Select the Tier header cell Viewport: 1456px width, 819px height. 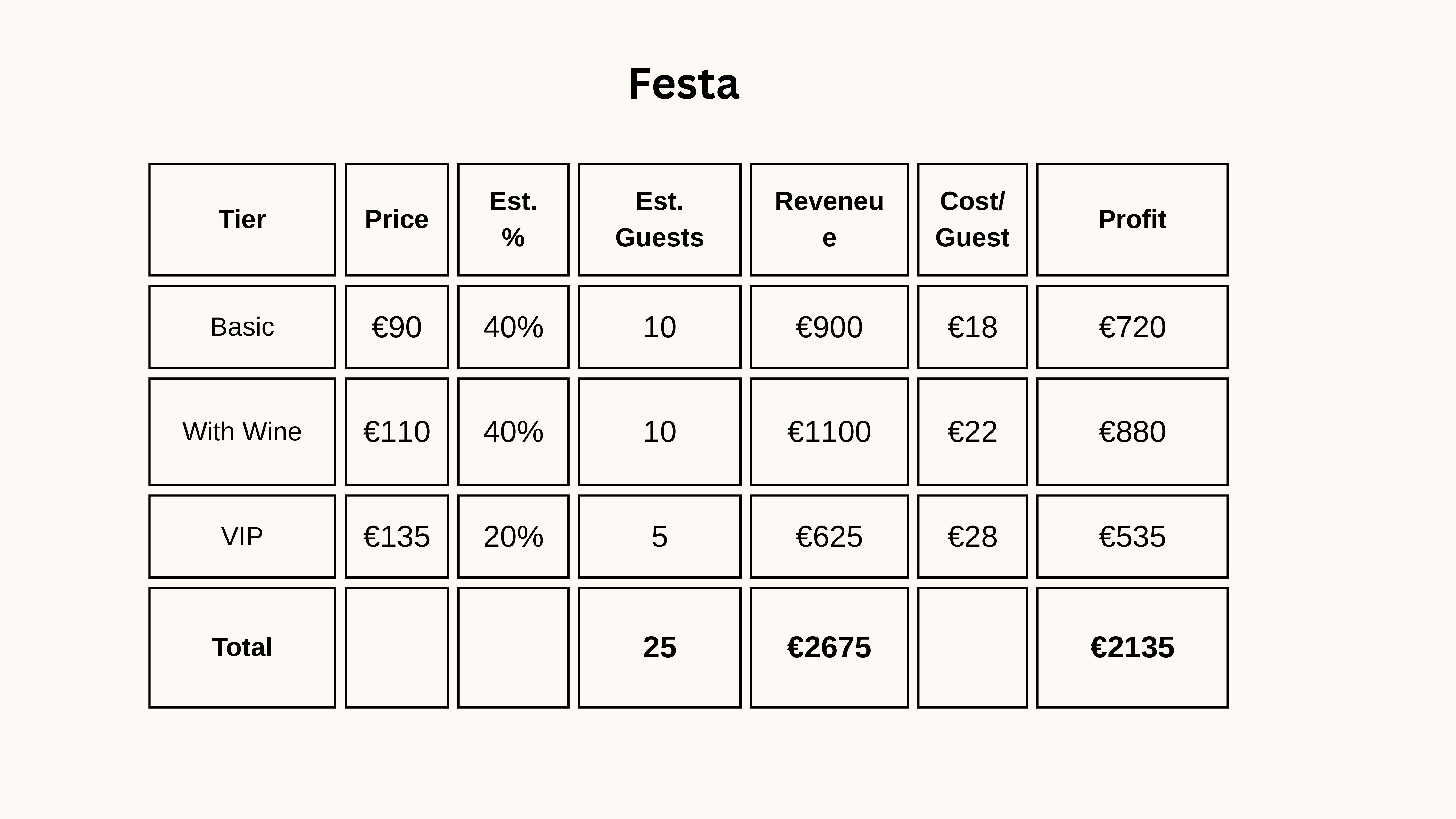pyautogui.click(x=242, y=219)
